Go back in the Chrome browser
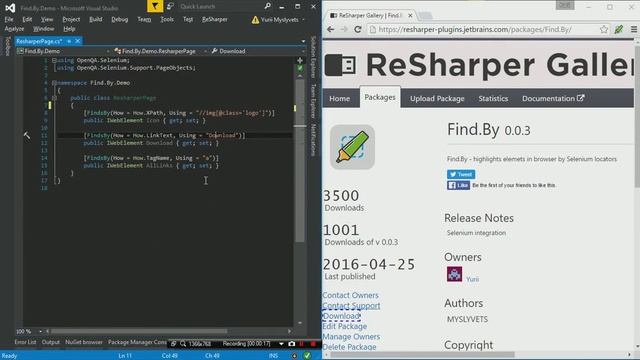 coord(331,29)
